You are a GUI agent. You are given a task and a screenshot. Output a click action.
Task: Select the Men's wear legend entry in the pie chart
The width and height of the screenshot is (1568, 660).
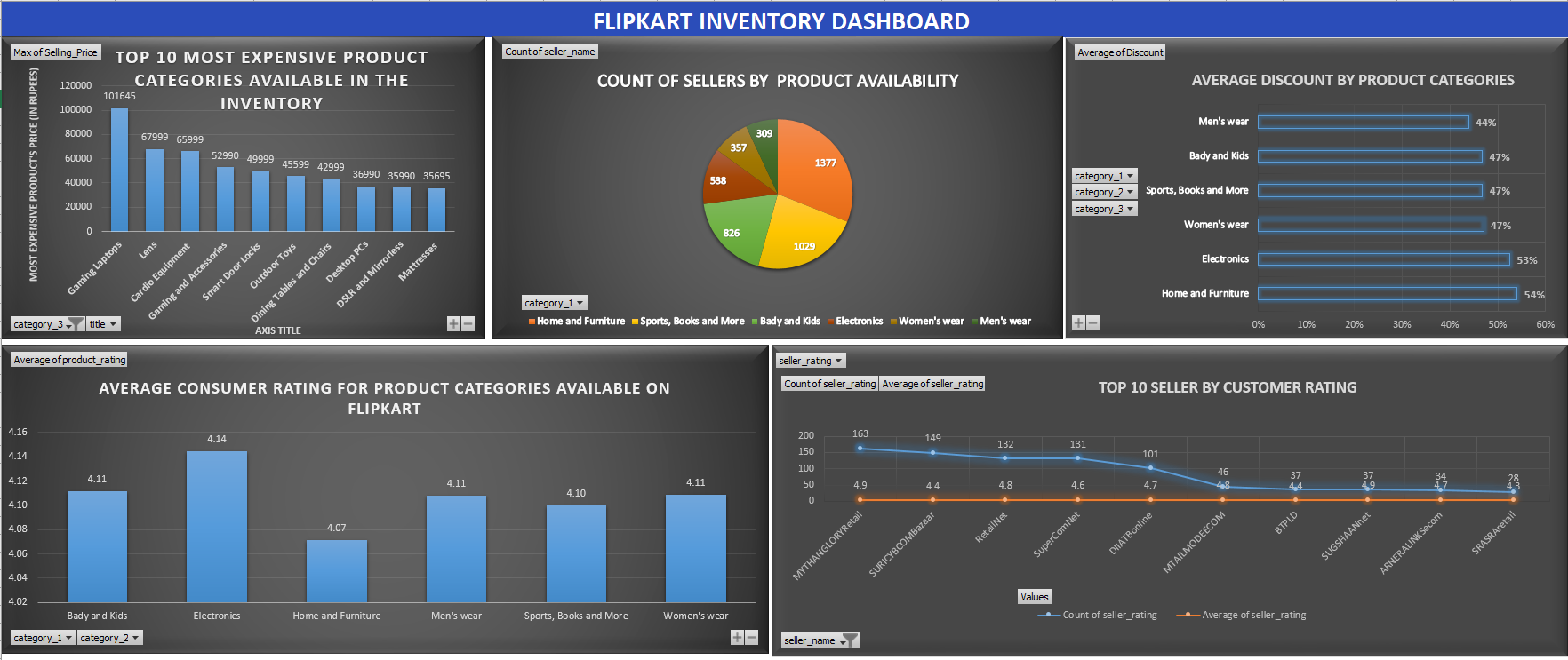[x=1001, y=322]
